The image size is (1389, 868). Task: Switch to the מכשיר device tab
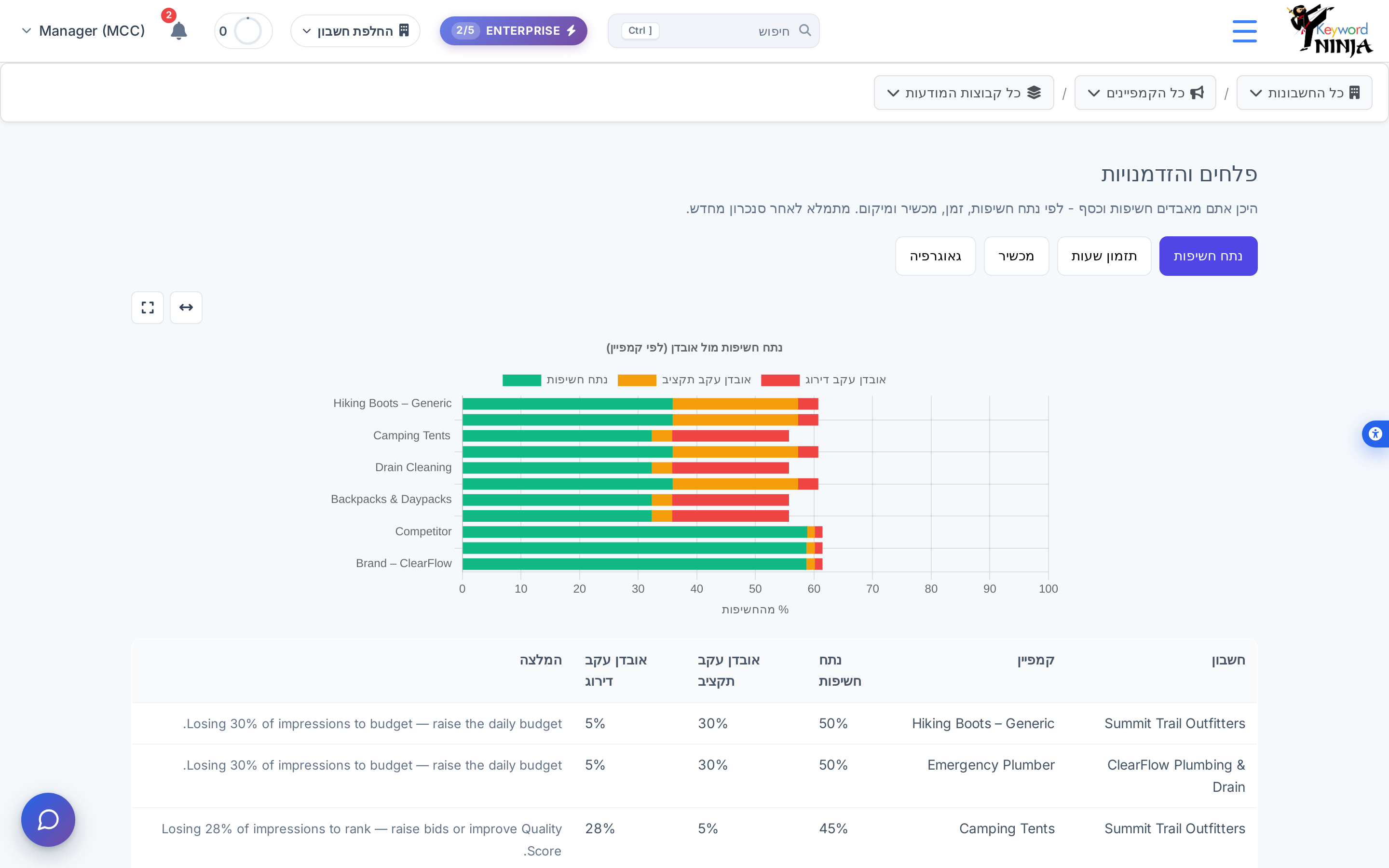tap(1016, 256)
